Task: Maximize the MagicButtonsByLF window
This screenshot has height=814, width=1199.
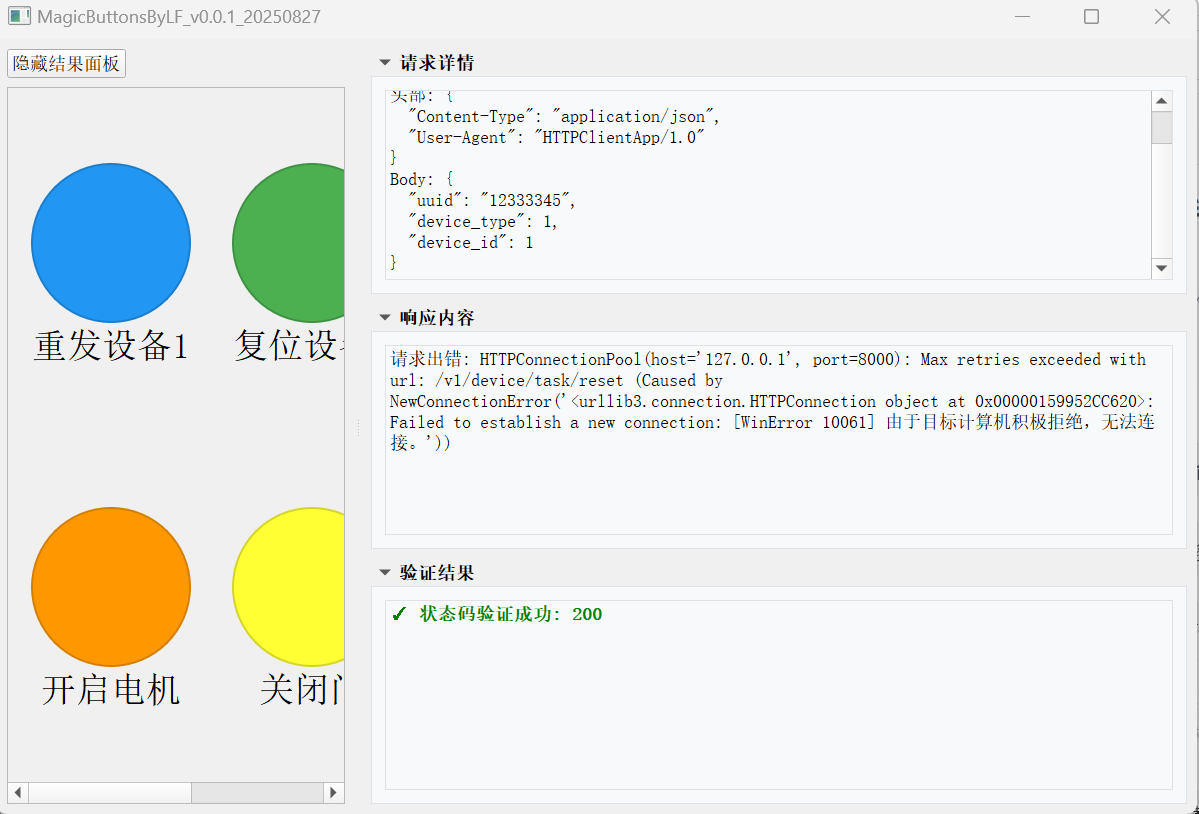Action: click(1091, 17)
